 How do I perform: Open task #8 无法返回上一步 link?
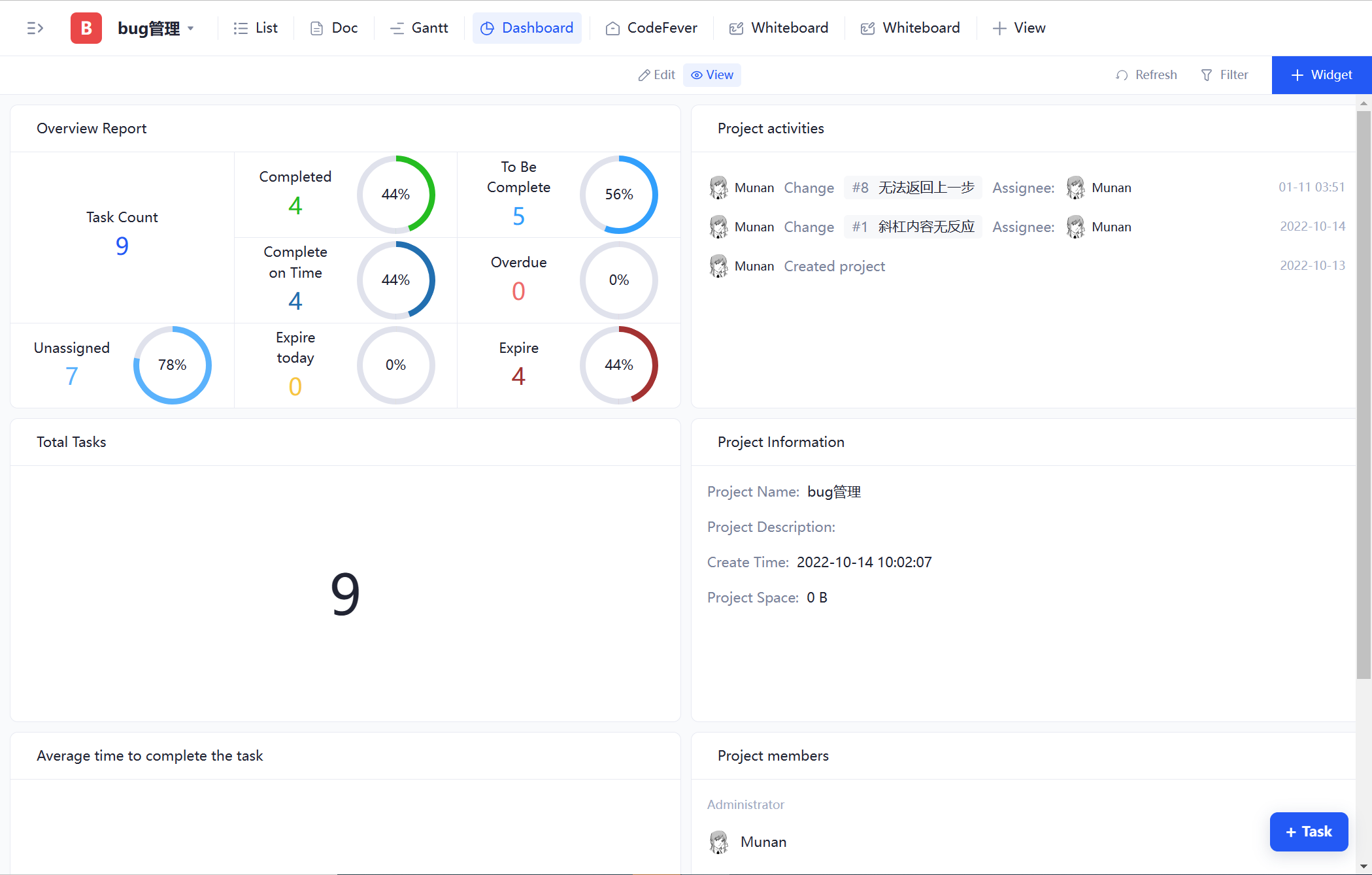tap(912, 188)
